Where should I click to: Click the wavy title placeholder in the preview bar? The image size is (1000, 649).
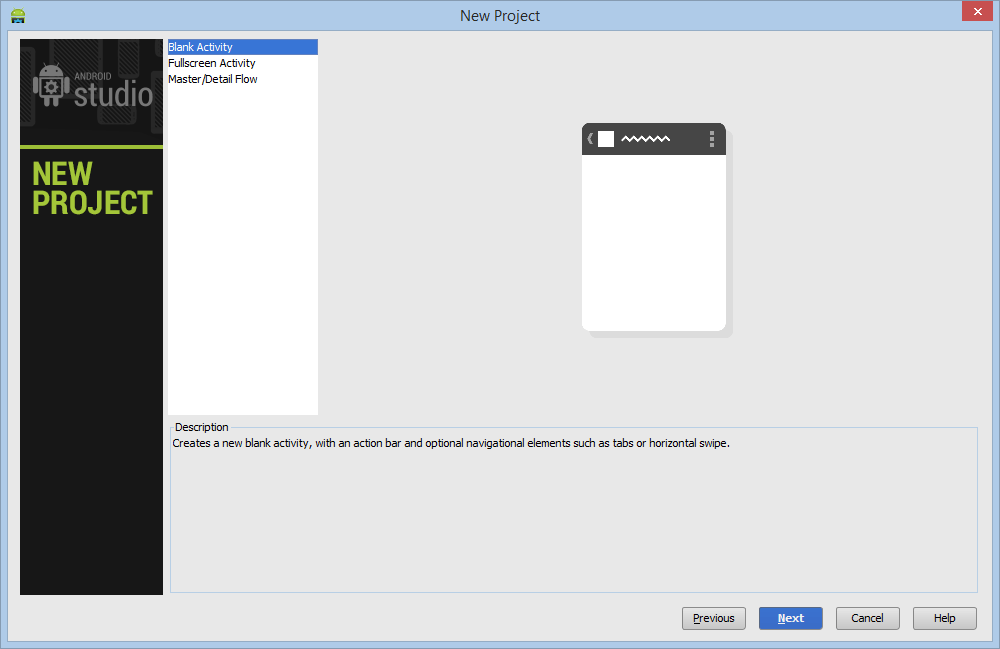[x=645, y=139]
